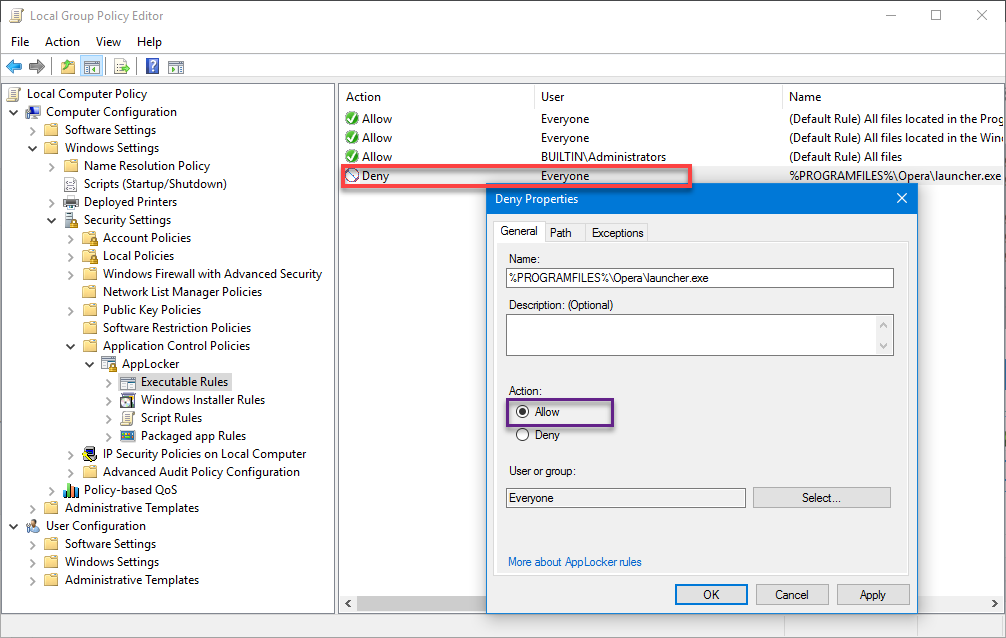1006x638 pixels.
Task: Switch to the Exceptions tab
Action: tap(617, 232)
